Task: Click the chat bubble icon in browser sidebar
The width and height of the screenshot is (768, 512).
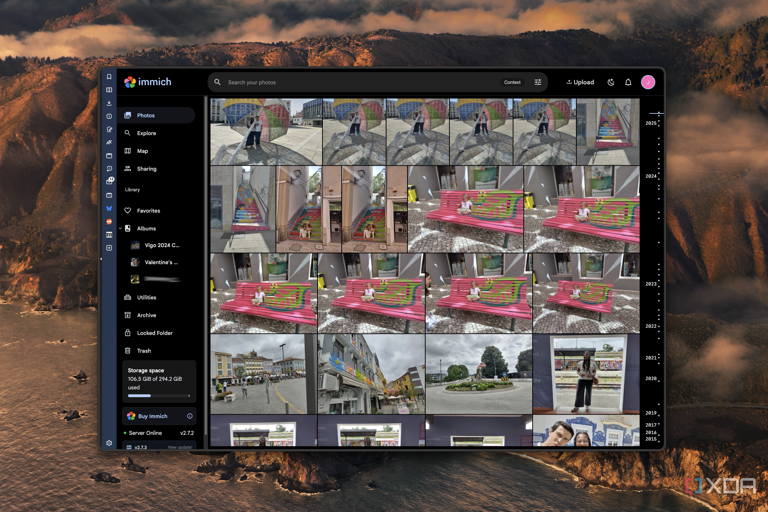Action: (109, 169)
